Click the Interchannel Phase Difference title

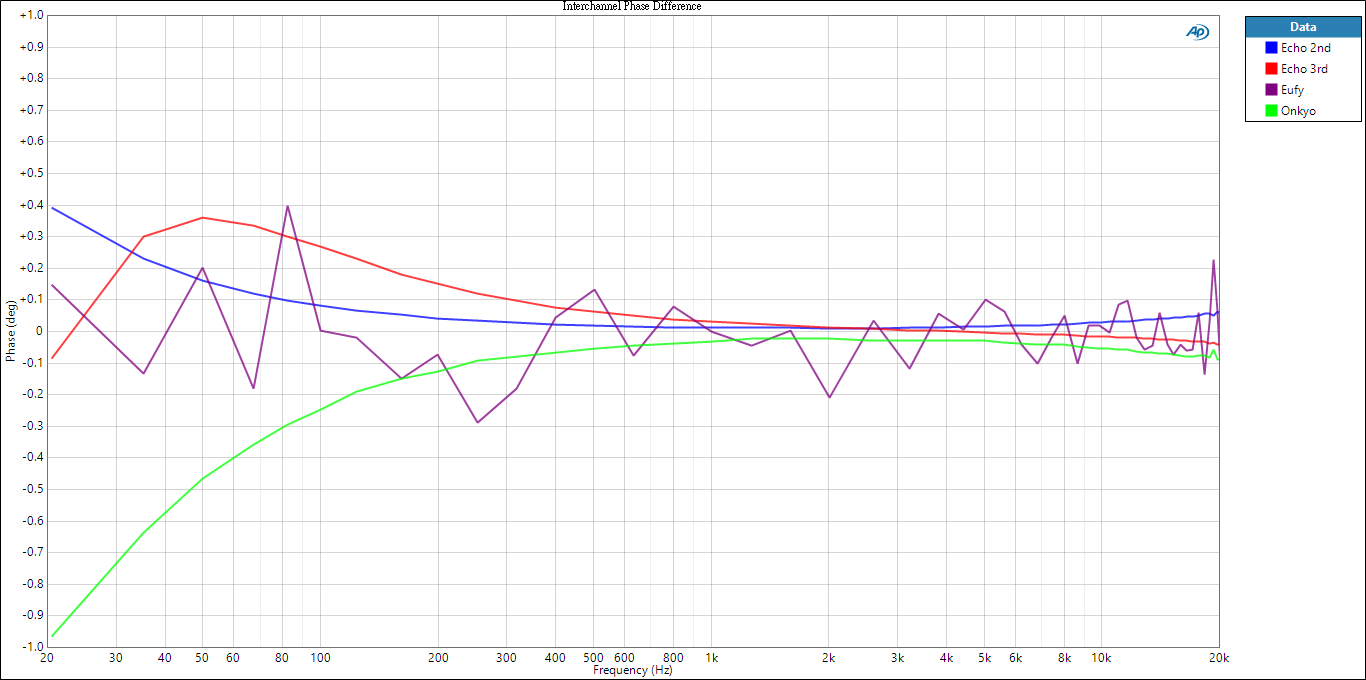[632, 6]
